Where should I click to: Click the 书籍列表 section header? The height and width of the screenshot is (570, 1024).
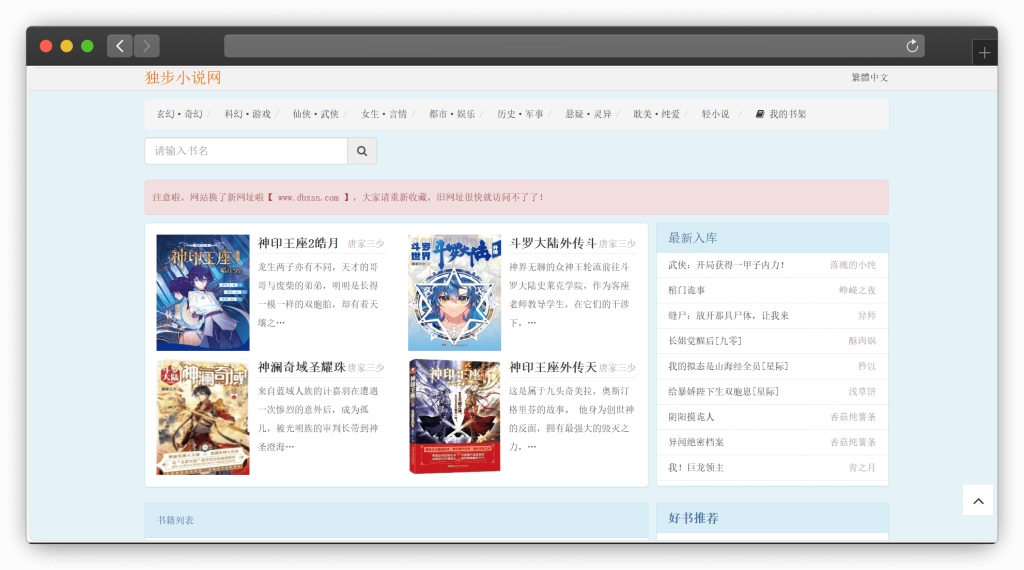396,520
